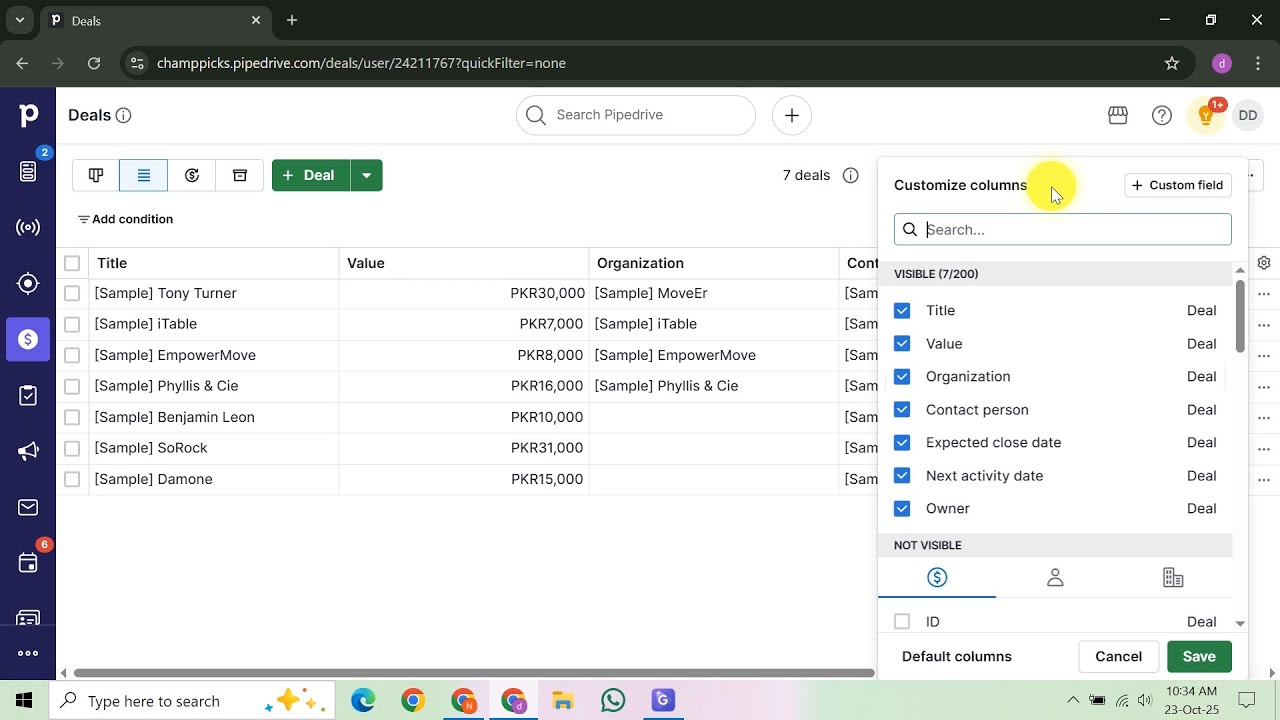The height and width of the screenshot is (720, 1280).
Task: Switch to list view tab
Action: point(144,175)
